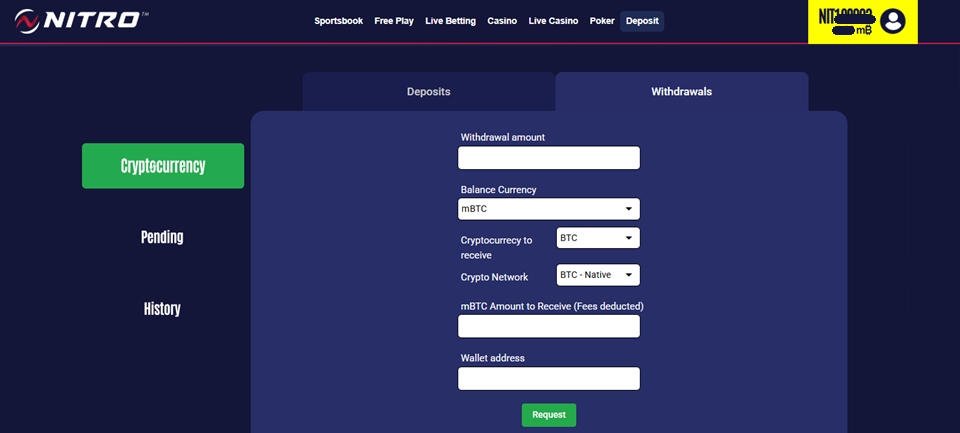Screen dimensions: 960x433
Task: Select the Deposit nav item
Action: point(642,21)
